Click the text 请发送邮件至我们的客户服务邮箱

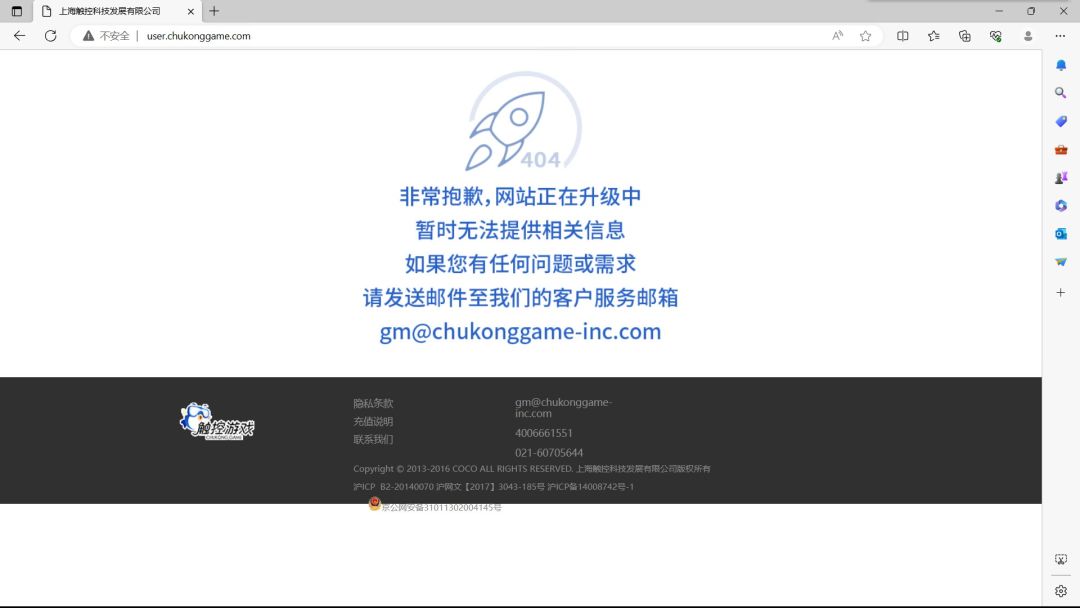tap(520, 297)
